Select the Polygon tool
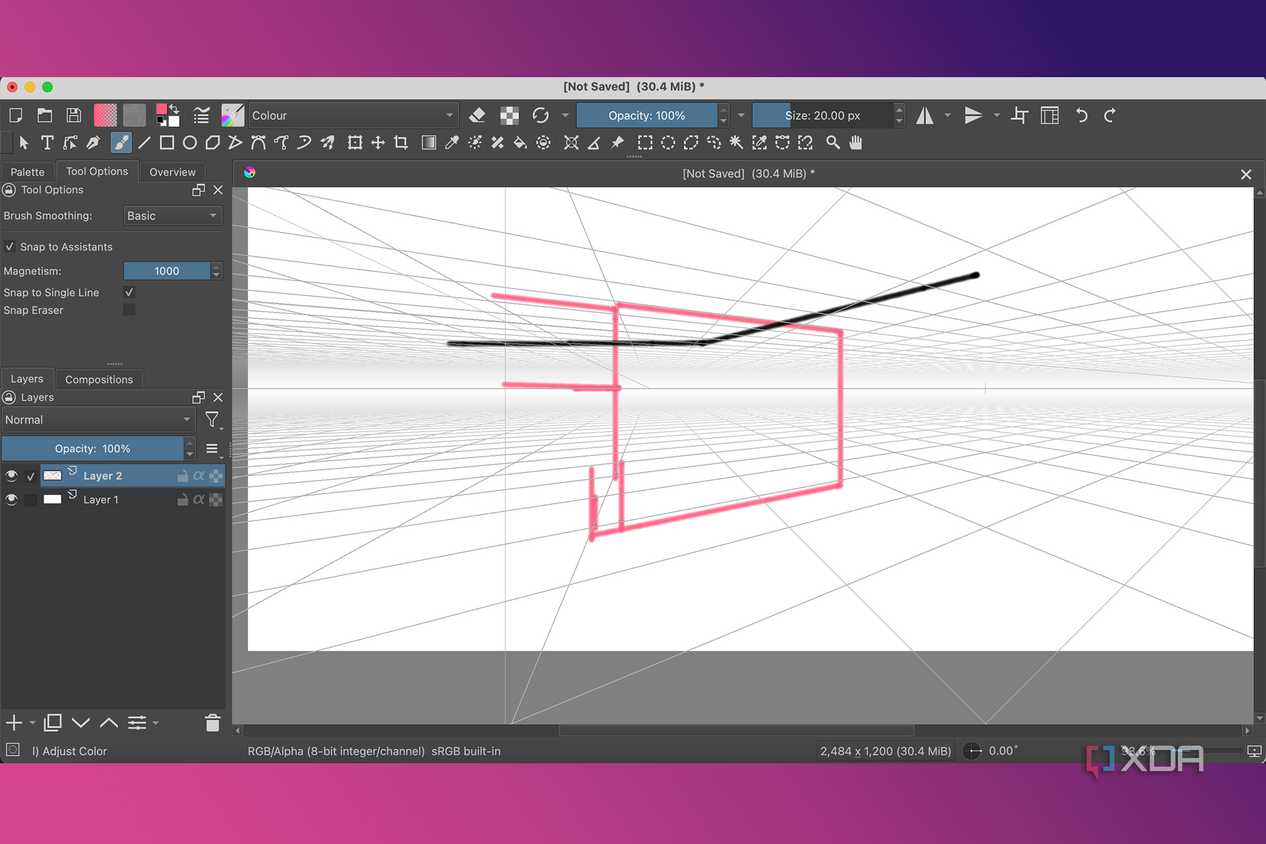 point(212,143)
